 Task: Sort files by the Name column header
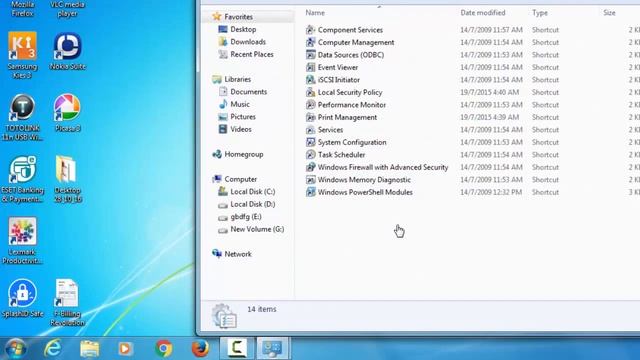point(315,13)
